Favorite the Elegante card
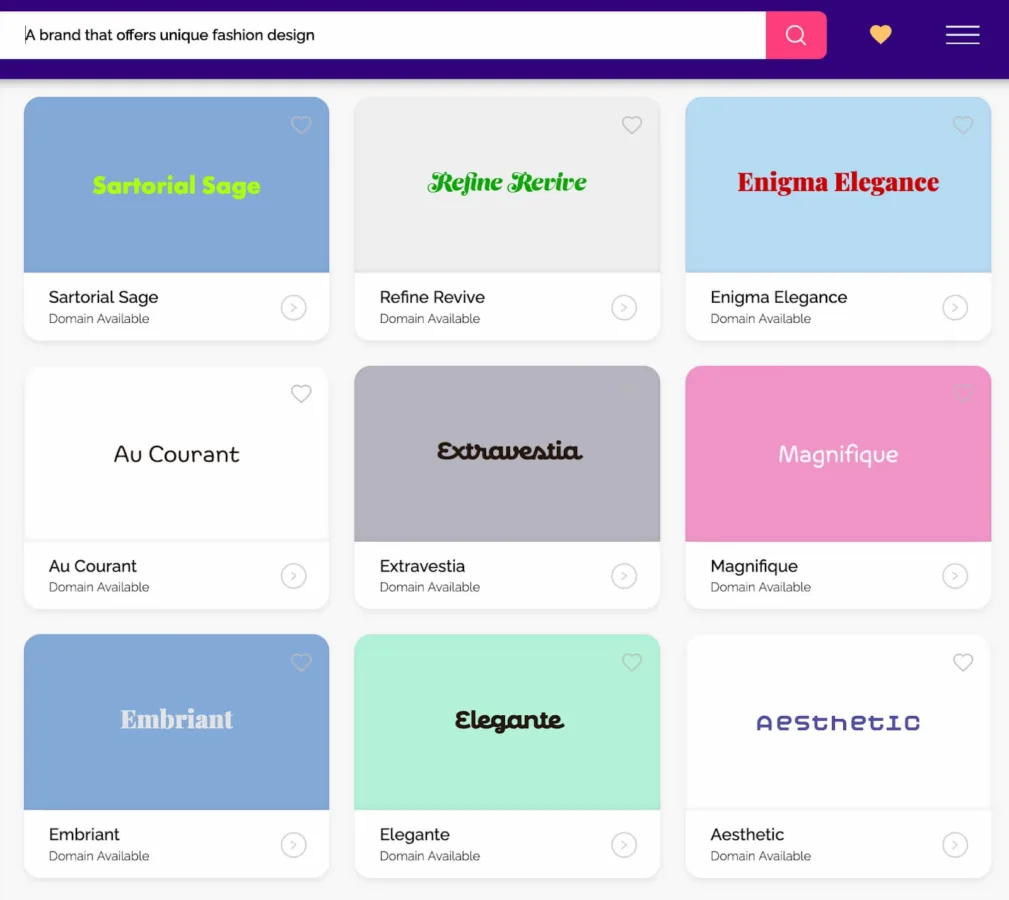The height and width of the screenshot is (900, 1009). point(632,661)
